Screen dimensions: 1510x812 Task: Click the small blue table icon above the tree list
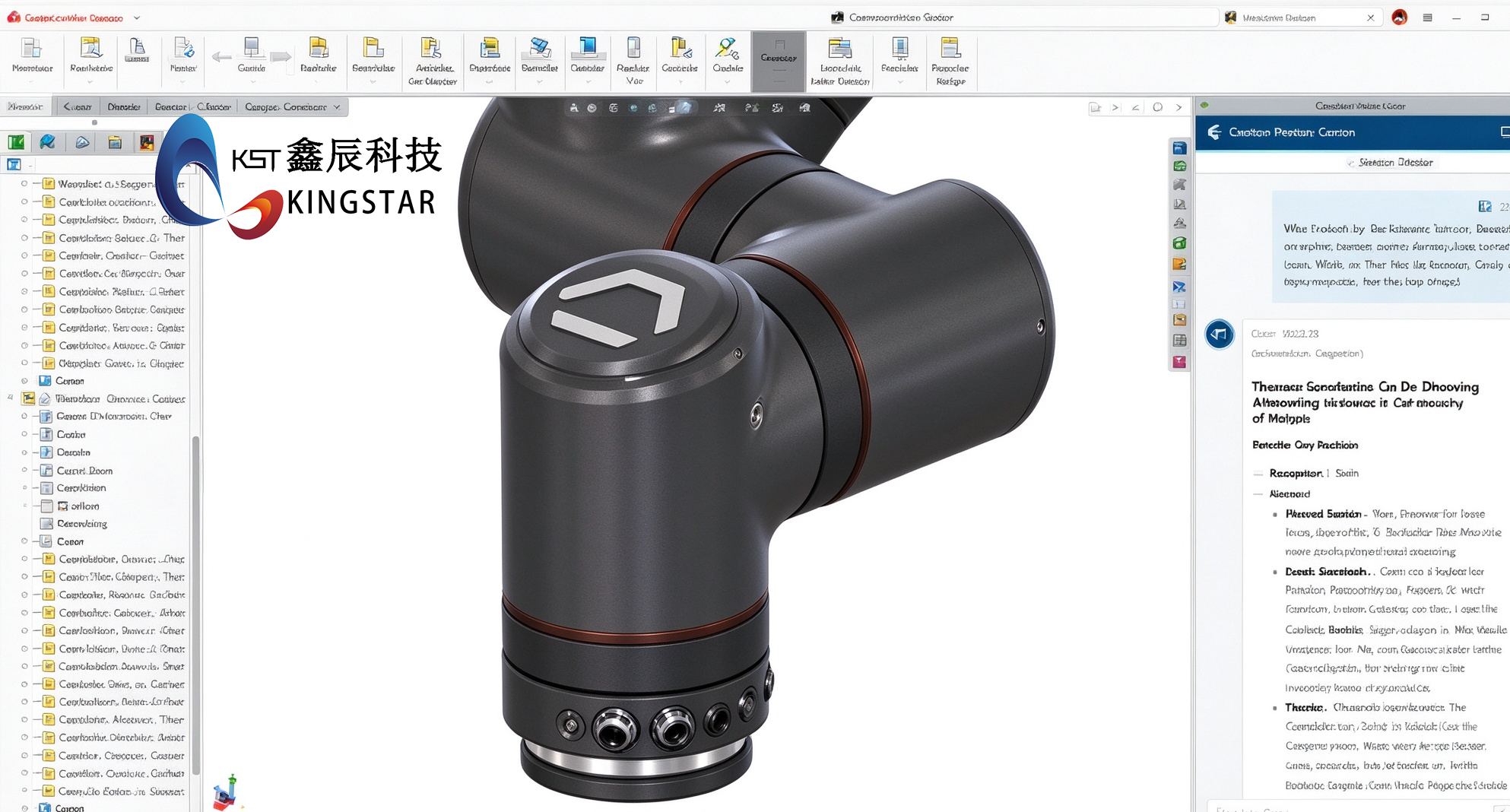14,164
